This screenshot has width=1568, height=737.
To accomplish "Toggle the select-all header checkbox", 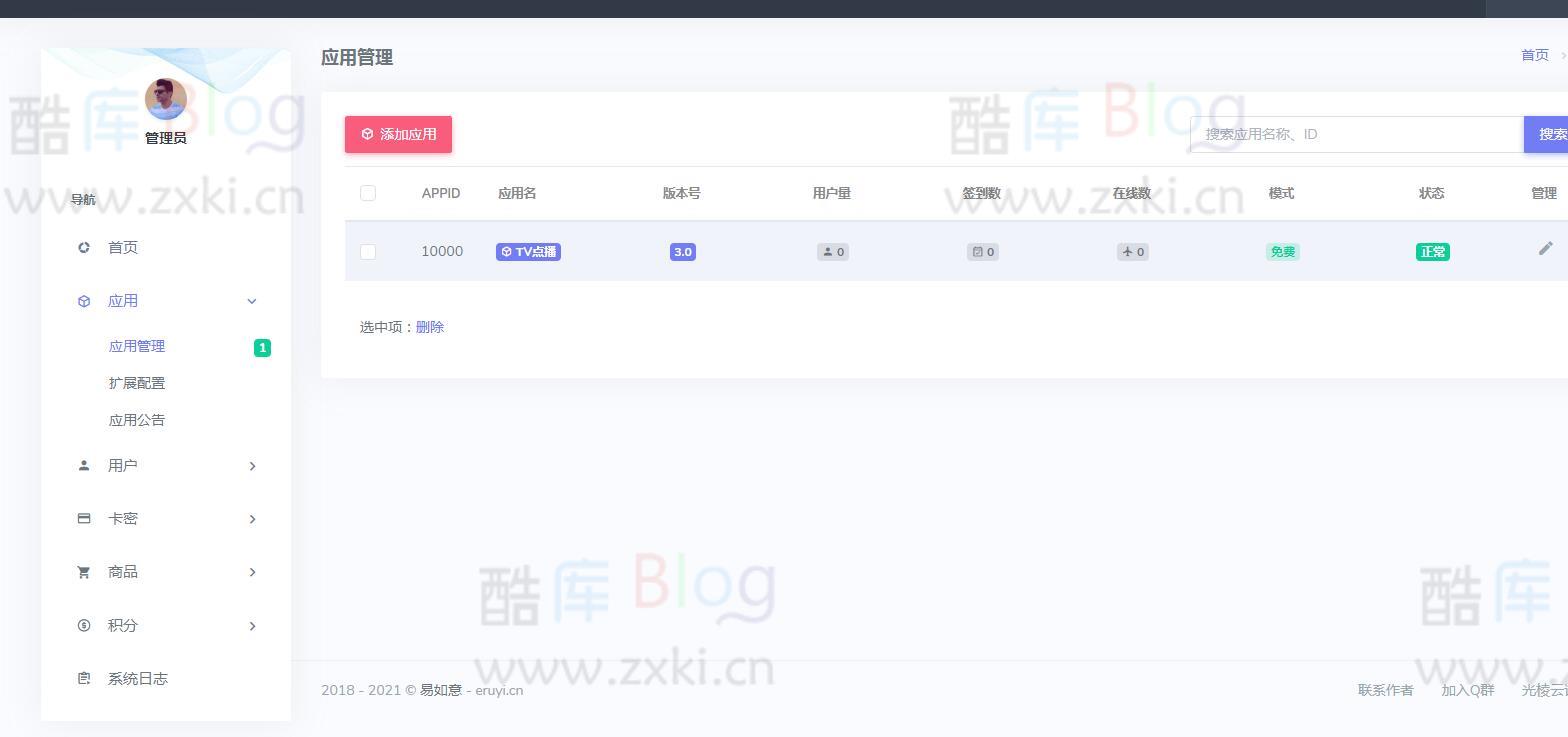I will [x=368, y=193].
